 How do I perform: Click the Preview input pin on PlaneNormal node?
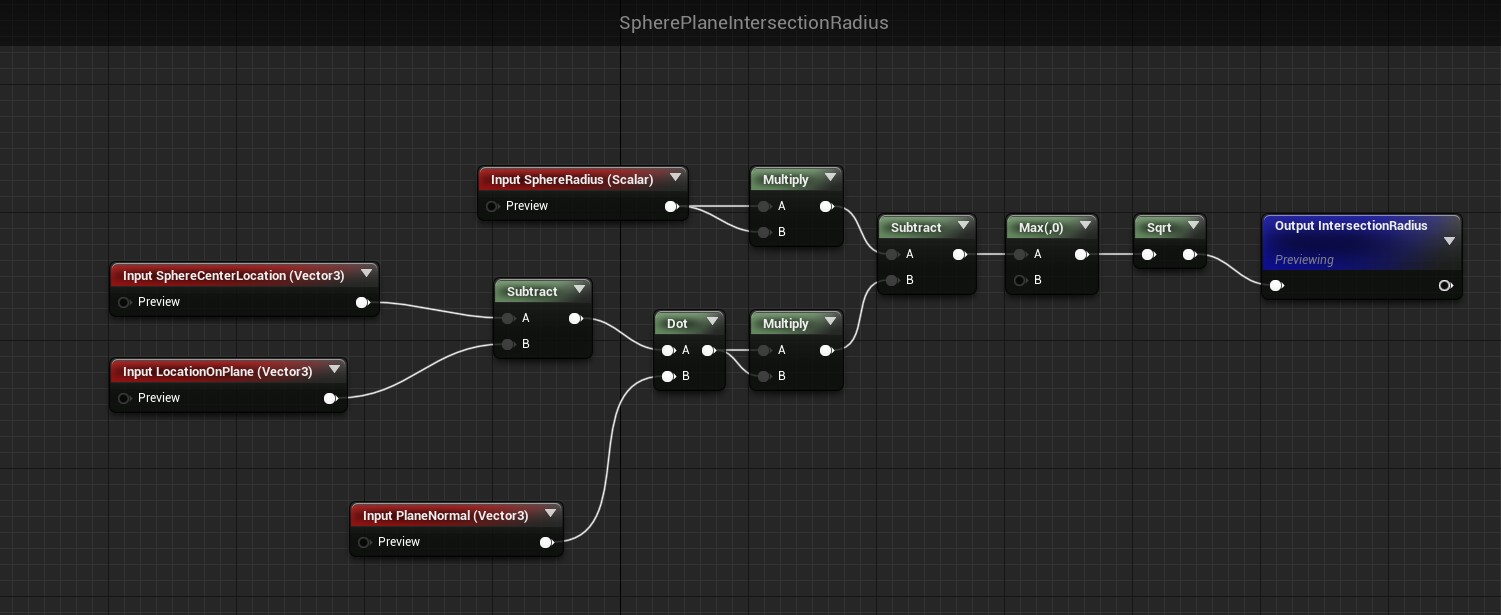click(x=364, y=543)
